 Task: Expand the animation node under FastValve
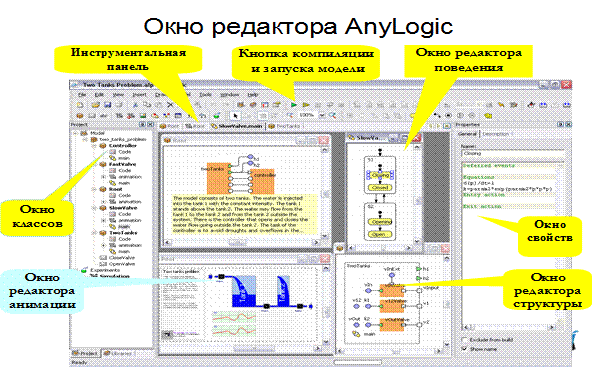click(103, 177)
